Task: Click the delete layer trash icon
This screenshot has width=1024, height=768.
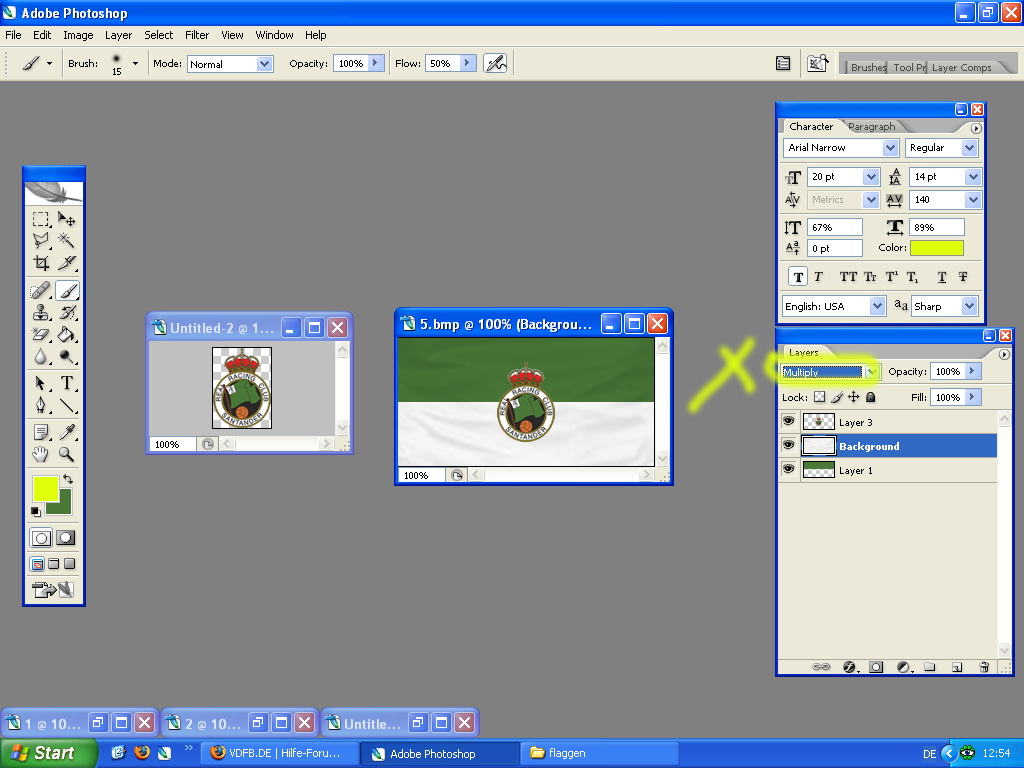Action: pyautogui.click(x=984, y=666)
